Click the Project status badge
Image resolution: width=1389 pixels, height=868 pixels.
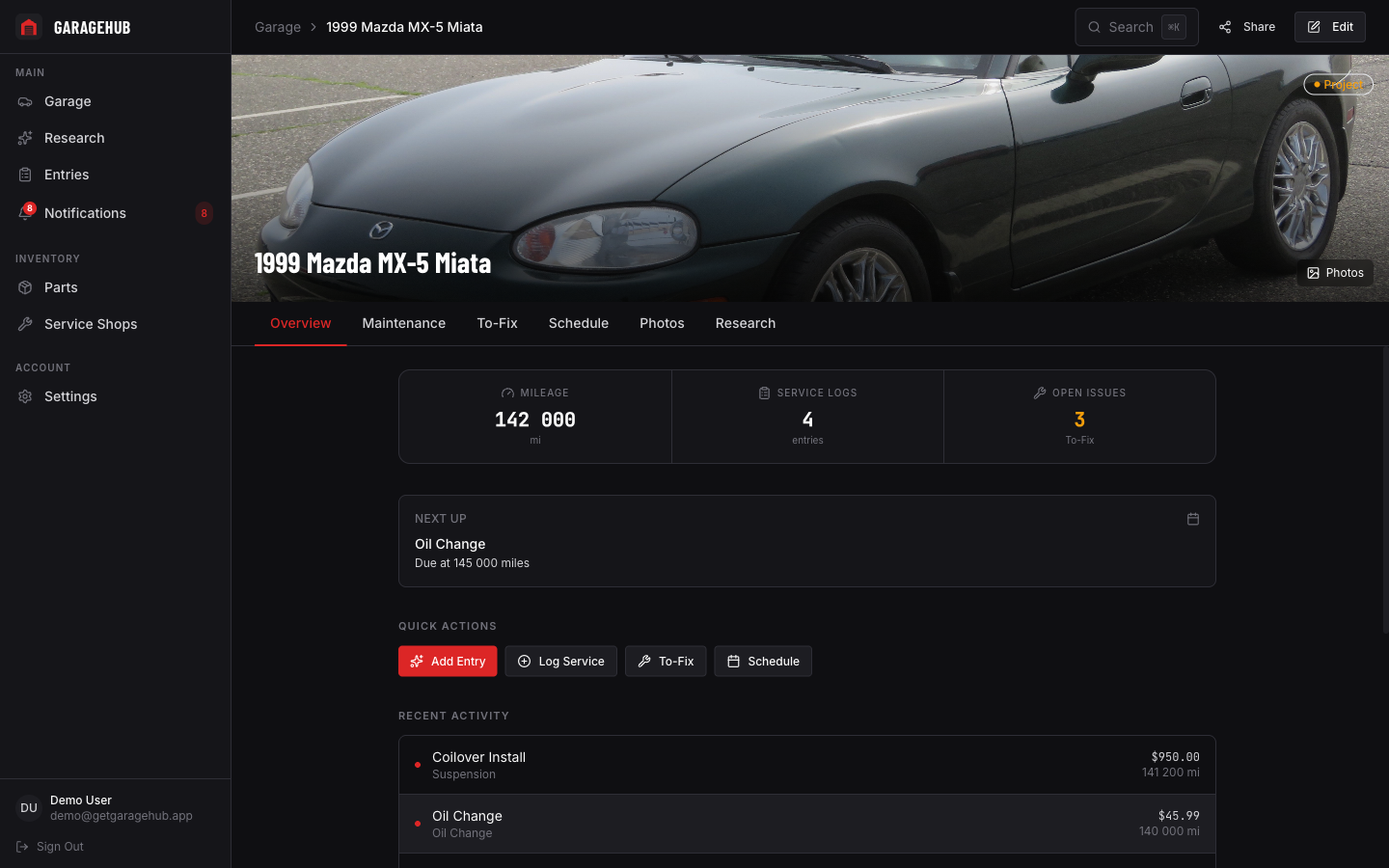1338,85
